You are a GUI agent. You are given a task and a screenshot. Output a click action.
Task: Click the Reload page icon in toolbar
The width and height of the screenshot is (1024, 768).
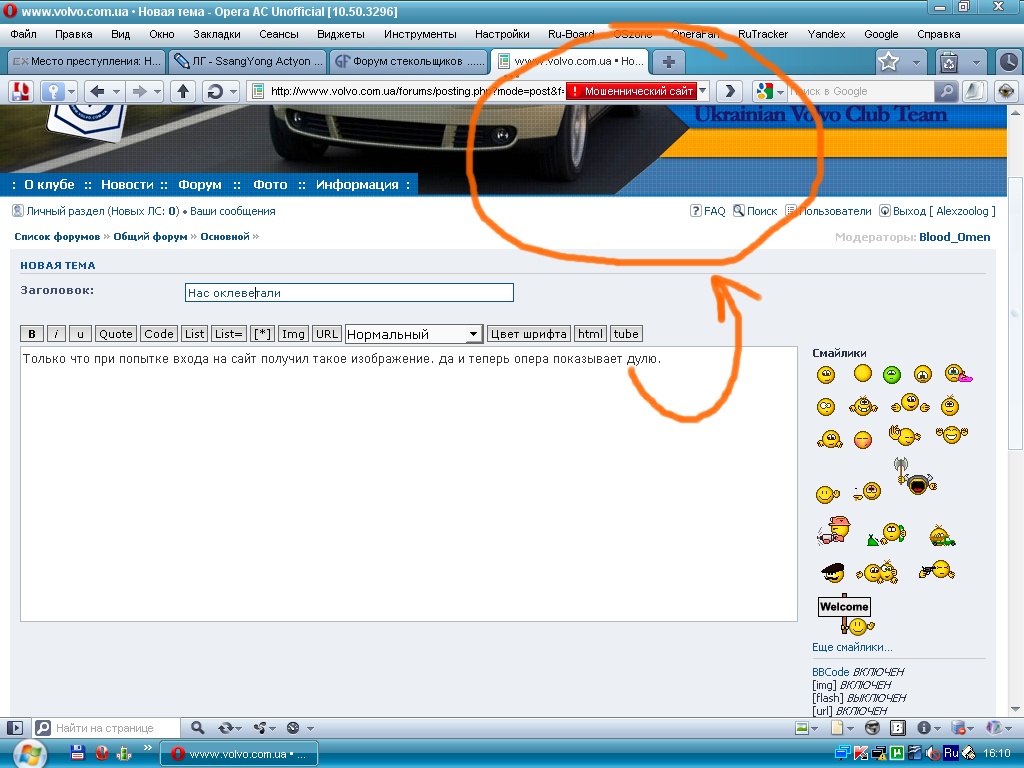point(213,91)
